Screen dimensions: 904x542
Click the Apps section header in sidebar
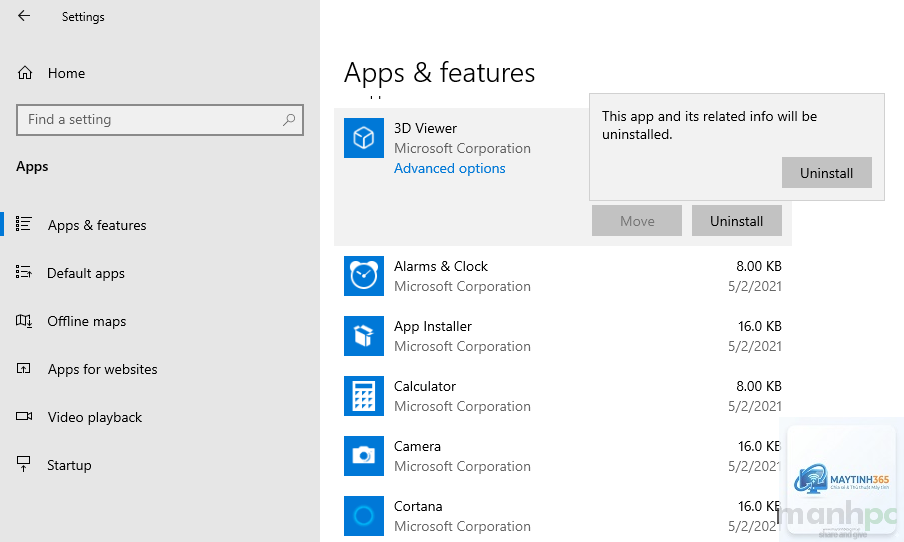(32, 167)
